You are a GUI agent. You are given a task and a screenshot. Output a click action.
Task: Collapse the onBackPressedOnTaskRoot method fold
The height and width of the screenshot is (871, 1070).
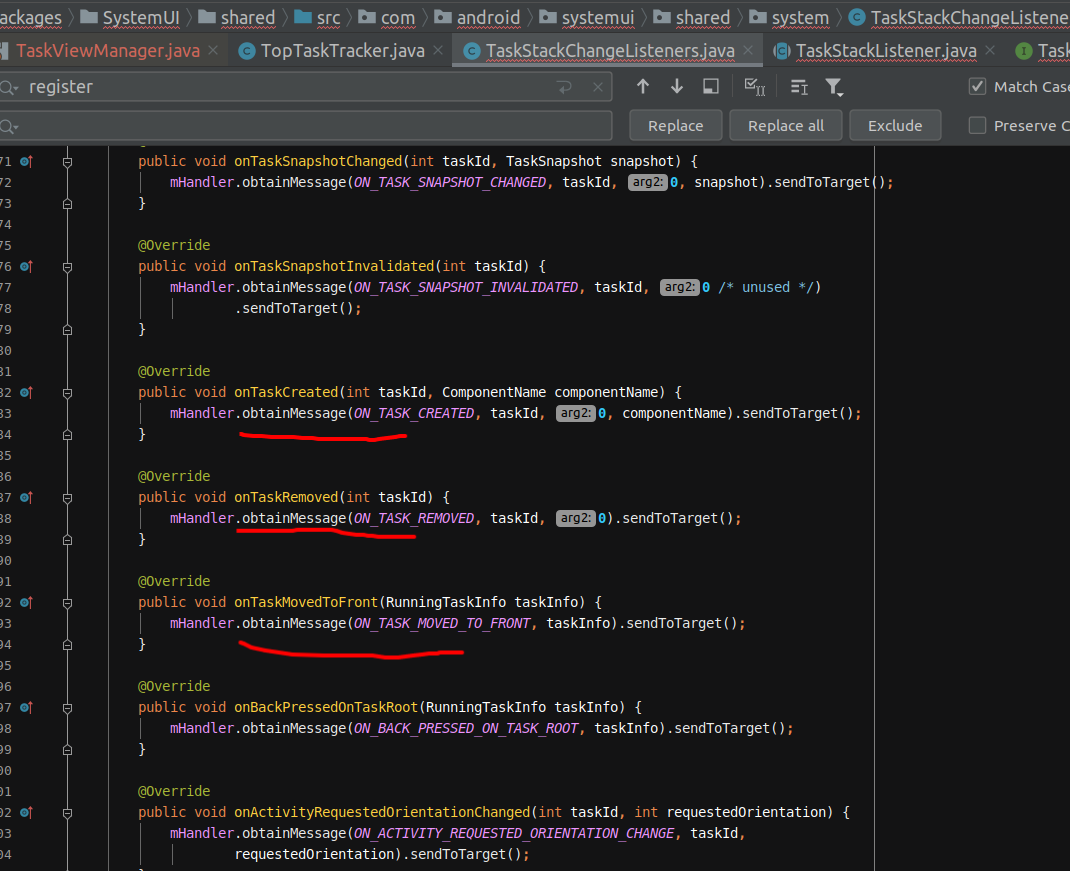tap(68, 708)
